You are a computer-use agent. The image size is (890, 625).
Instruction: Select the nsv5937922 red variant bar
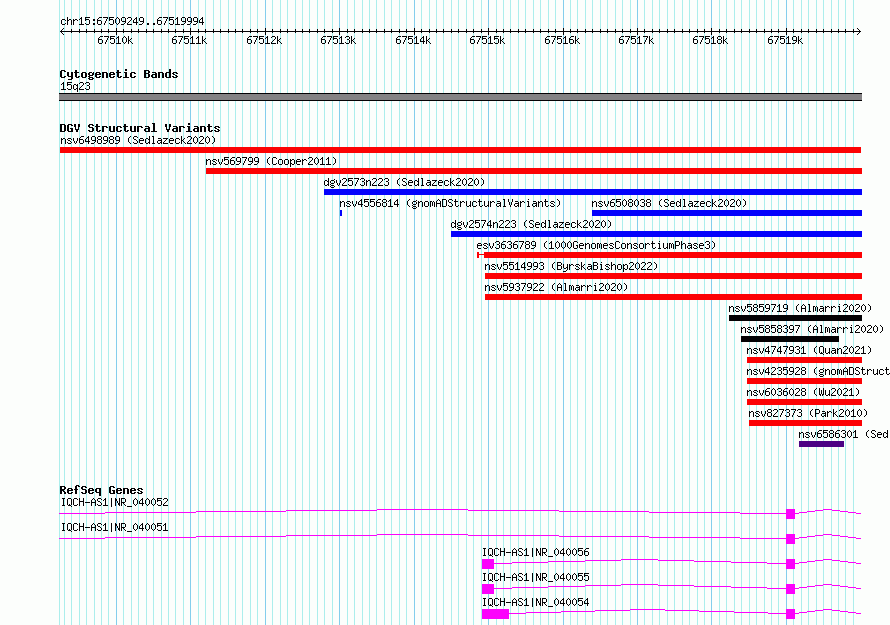(673, 297)
